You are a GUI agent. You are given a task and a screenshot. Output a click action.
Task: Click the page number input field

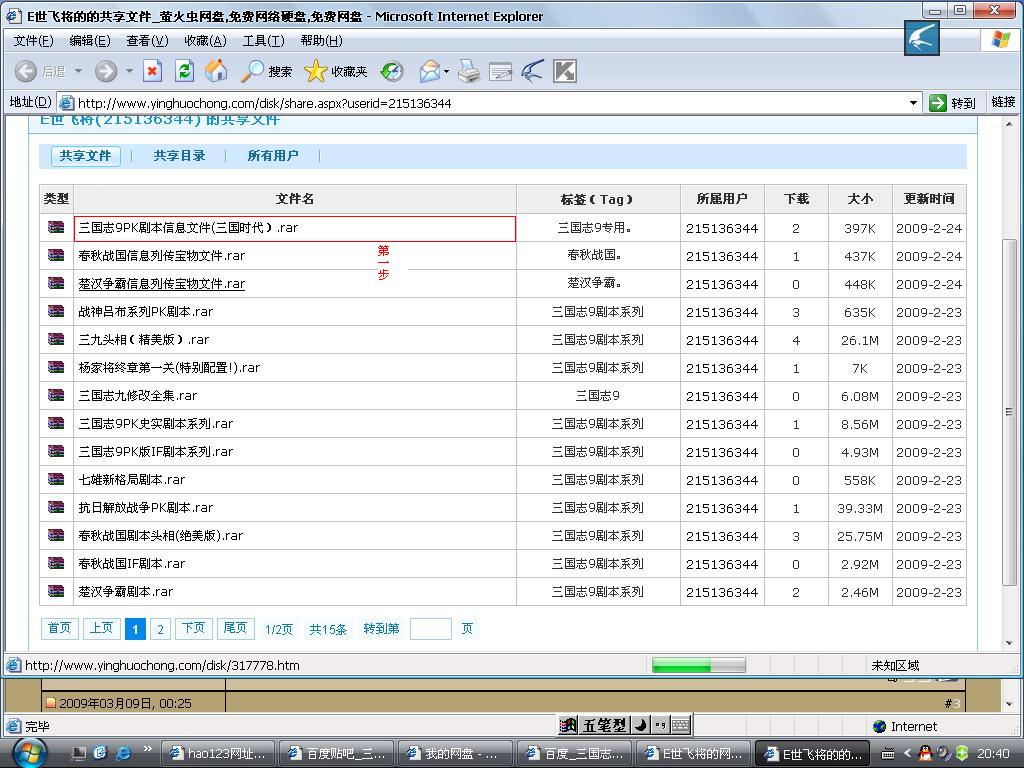[x=430, y=629]
